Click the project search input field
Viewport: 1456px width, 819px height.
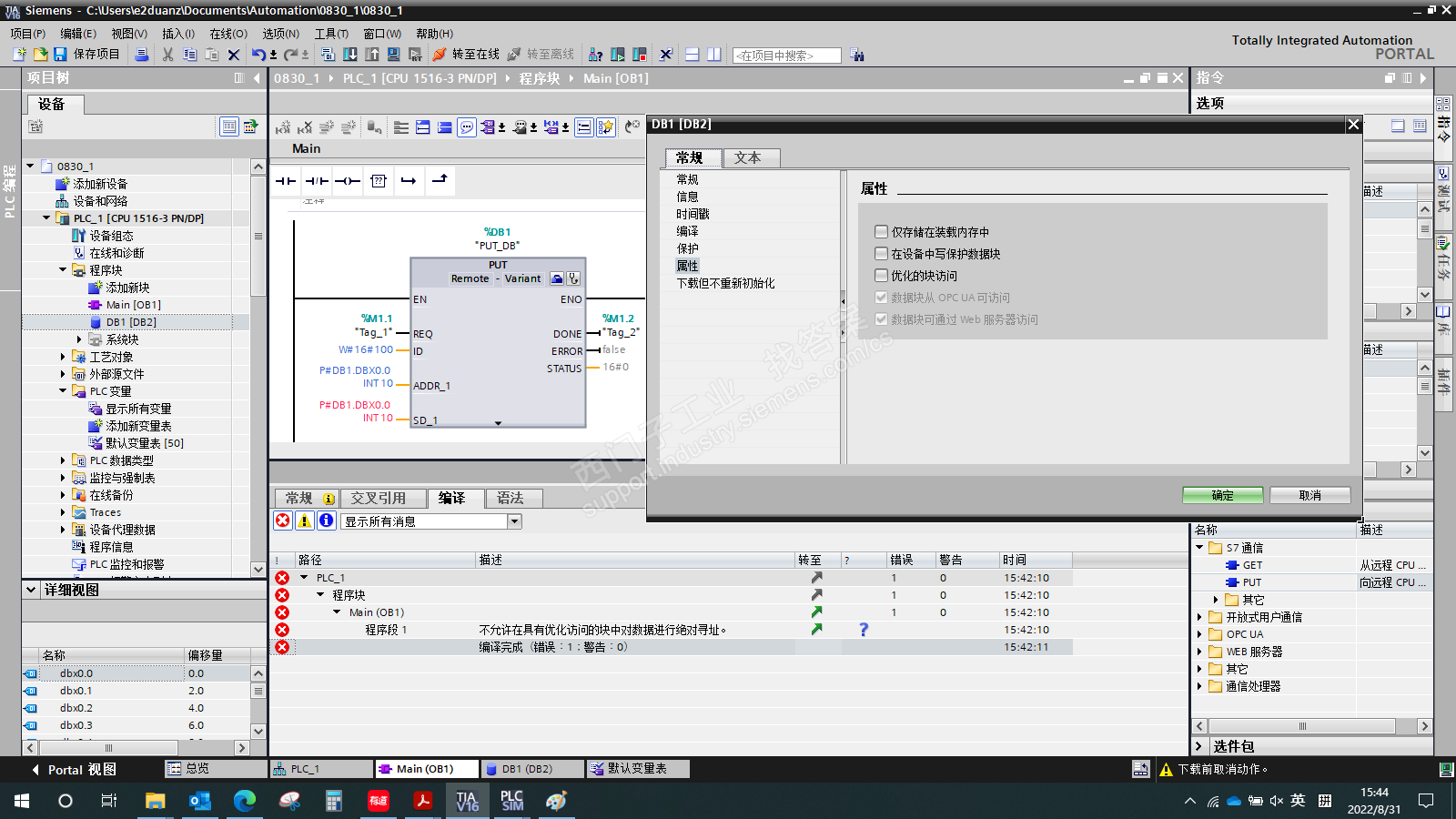(x=786, y=56)
